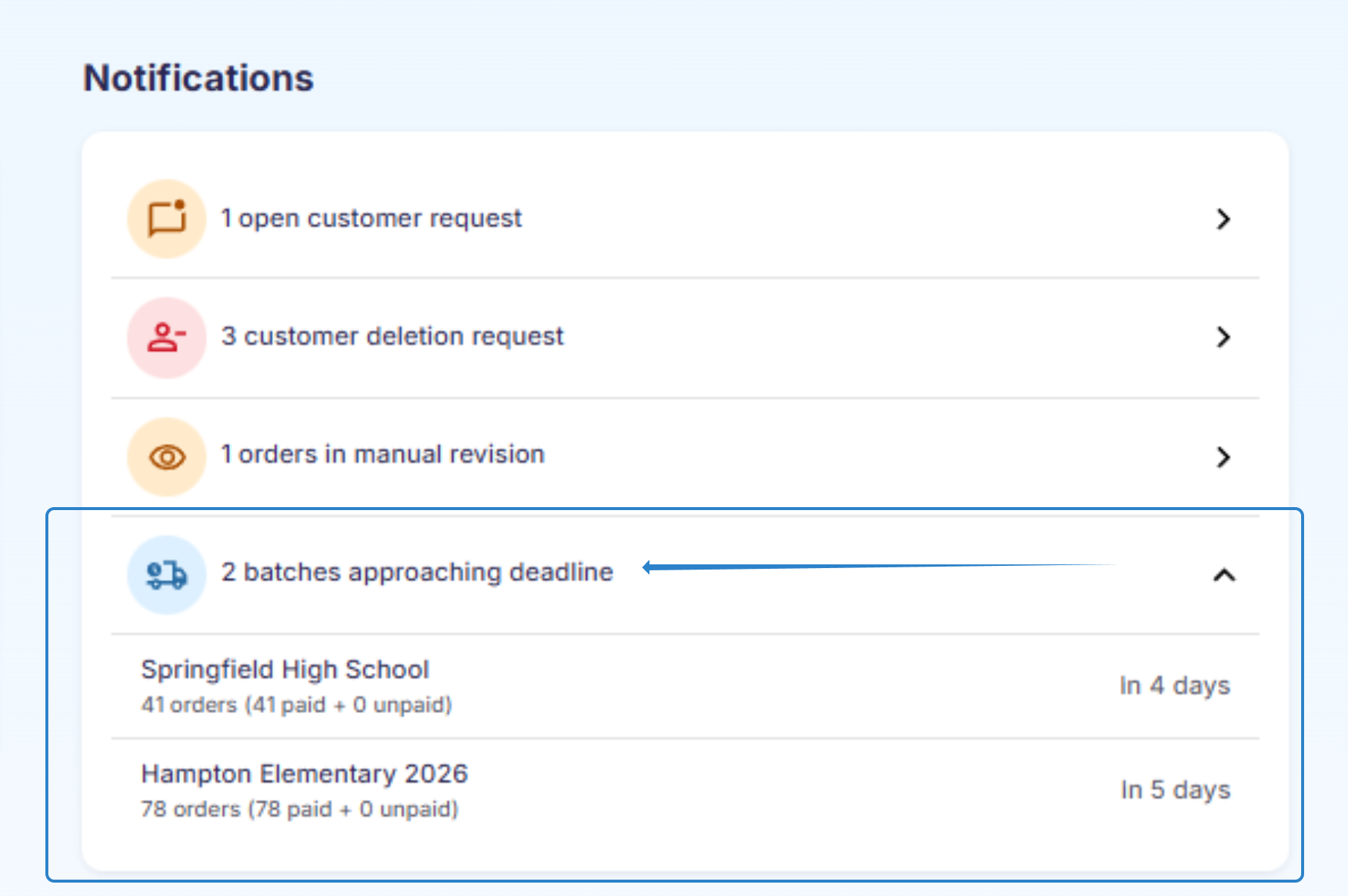Click the Notifications heading
1348x896 pixels.
pyautogui.click(x=199, y=78)
